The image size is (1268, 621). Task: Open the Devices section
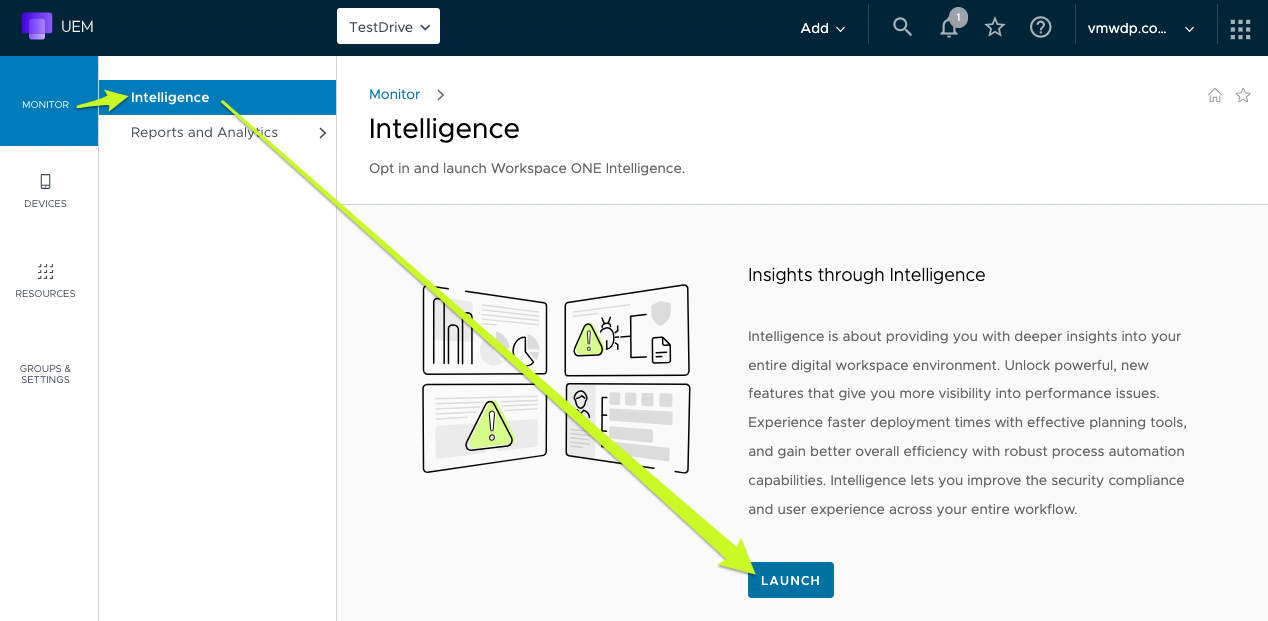(45, 191)
